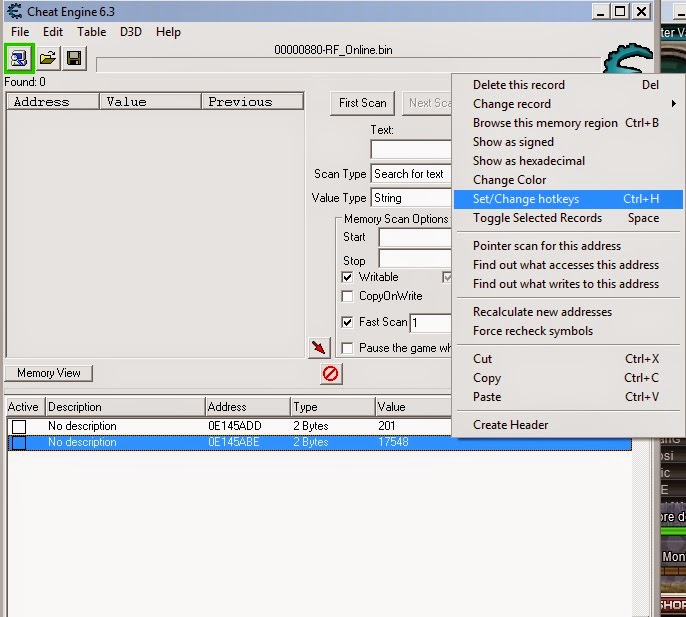Screen dimensions: 686x617
Task: Toggle the Writable checkbox
Action: tap(347, 277)
